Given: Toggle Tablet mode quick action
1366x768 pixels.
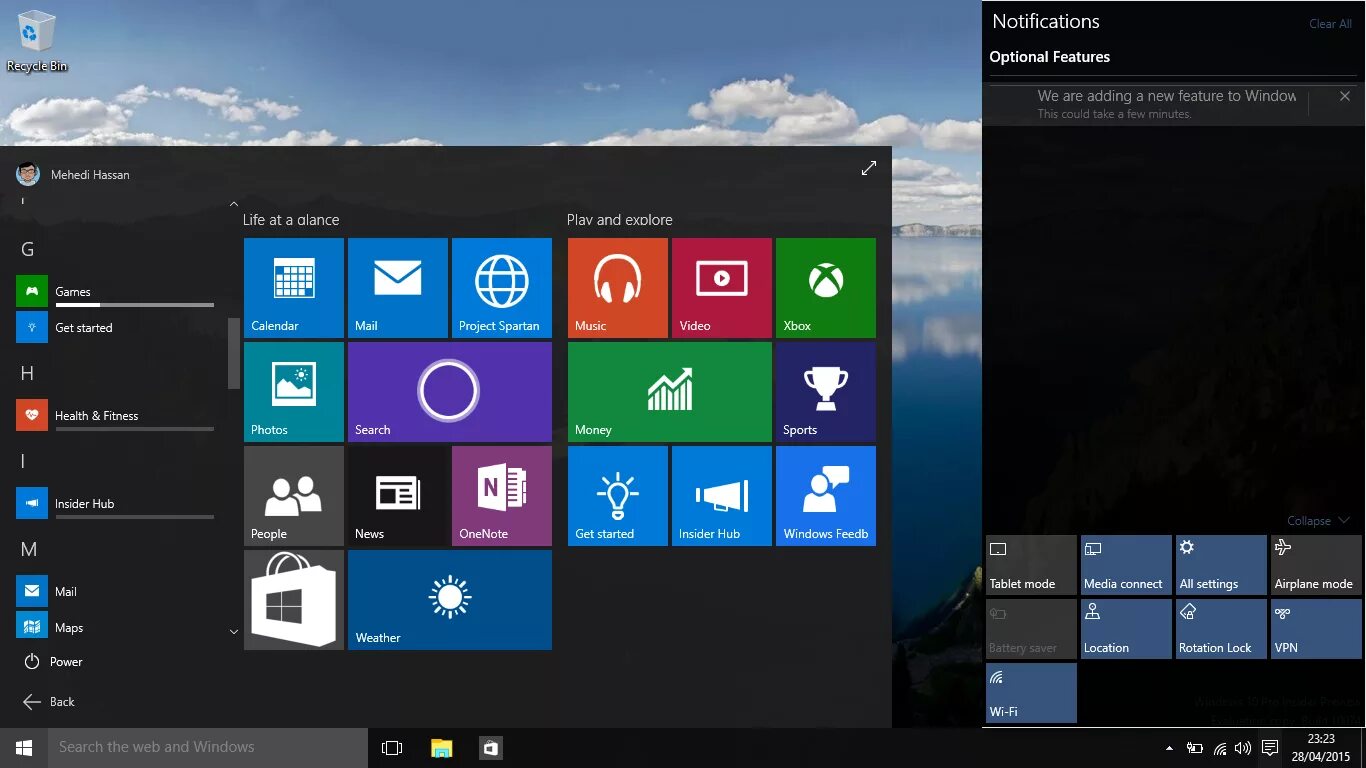Looking at the screenshot, I should pos(1031,565).
